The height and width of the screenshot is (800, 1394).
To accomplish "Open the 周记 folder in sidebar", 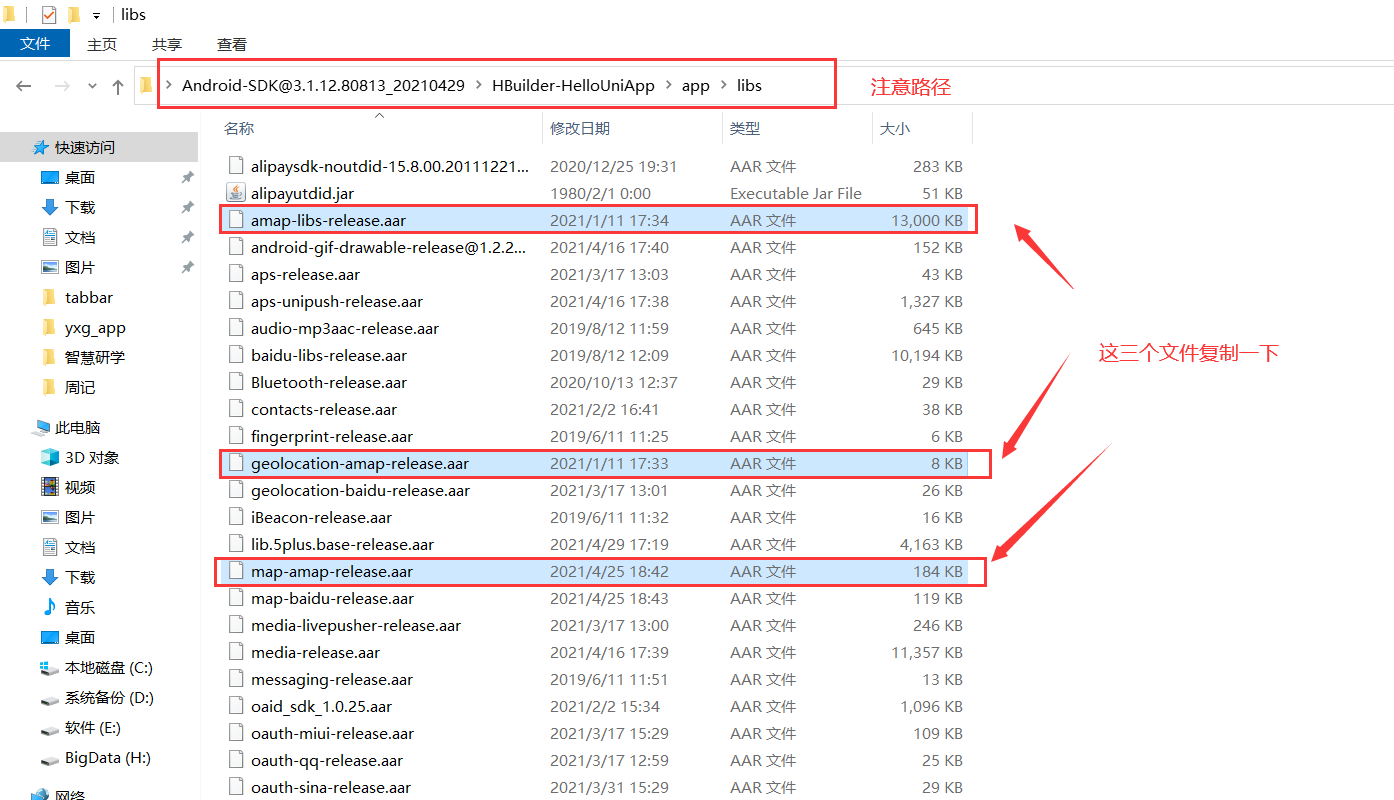I will [80, 387].
